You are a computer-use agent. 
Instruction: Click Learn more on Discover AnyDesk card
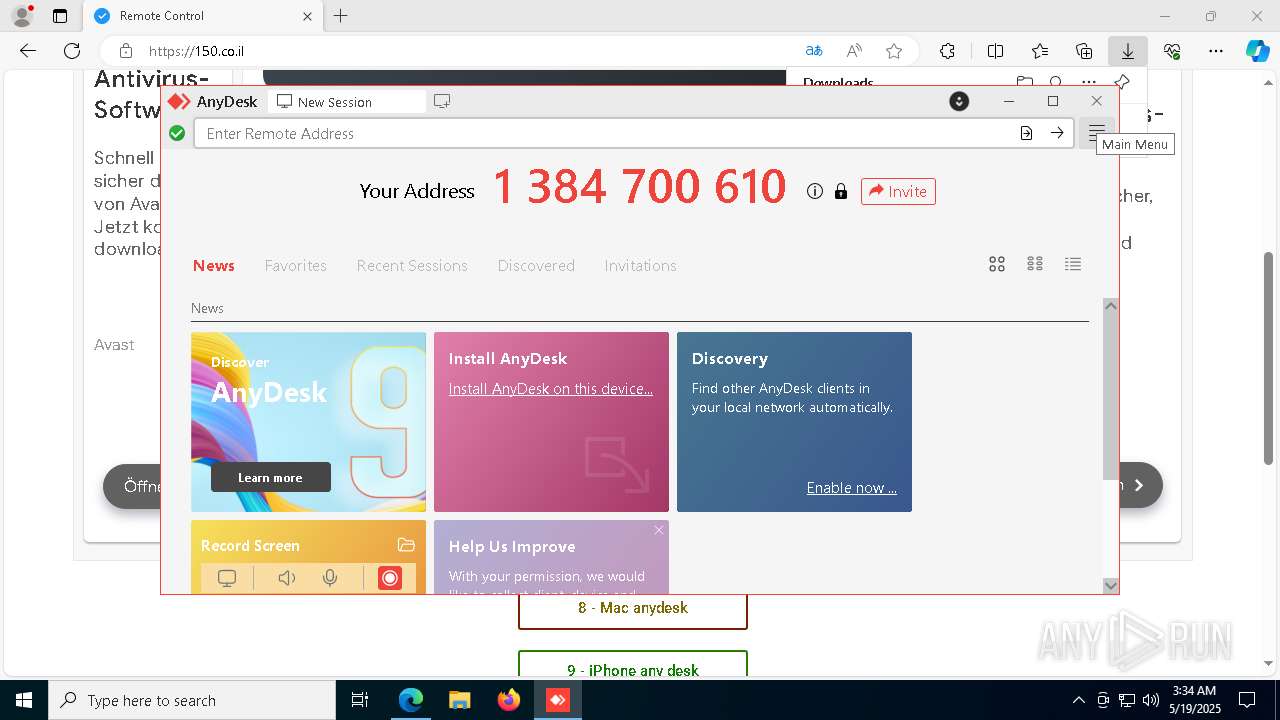270,477
